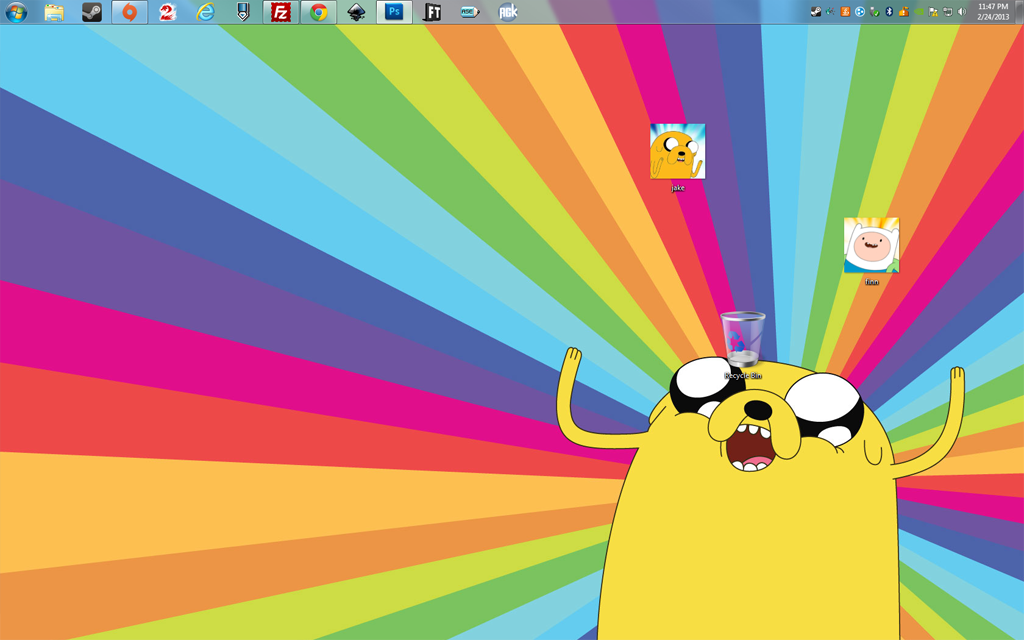The image size is (1024, 640).
Task: Open the NVIDIA tray icon
Action: 919,11
